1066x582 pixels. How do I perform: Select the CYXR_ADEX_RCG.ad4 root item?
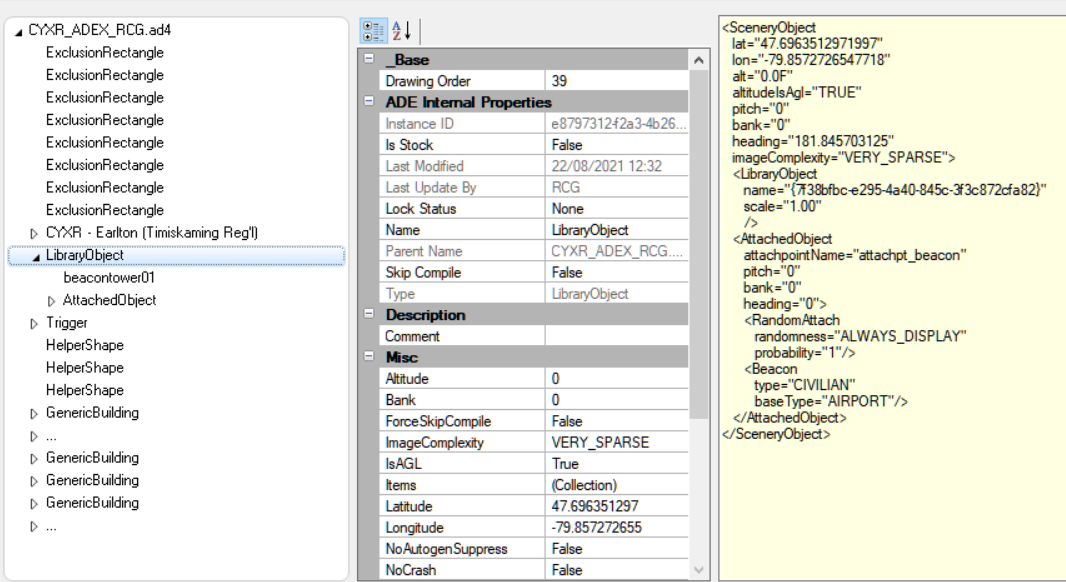coord(99,30)
